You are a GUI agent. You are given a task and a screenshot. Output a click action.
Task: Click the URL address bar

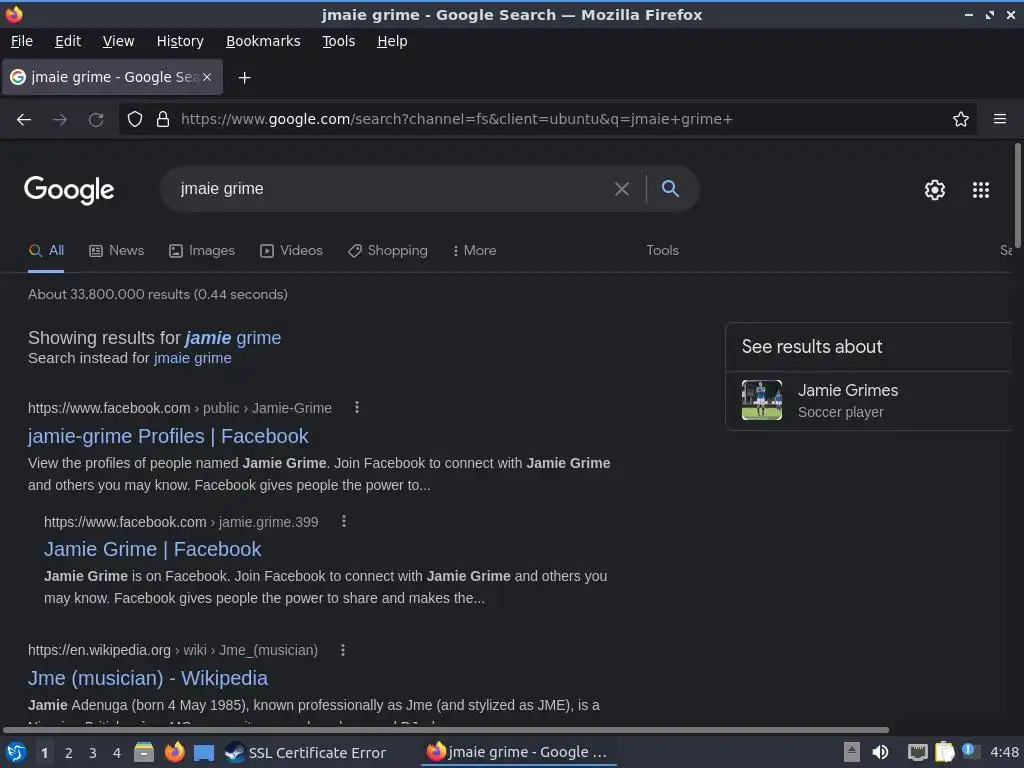point(549,119)
